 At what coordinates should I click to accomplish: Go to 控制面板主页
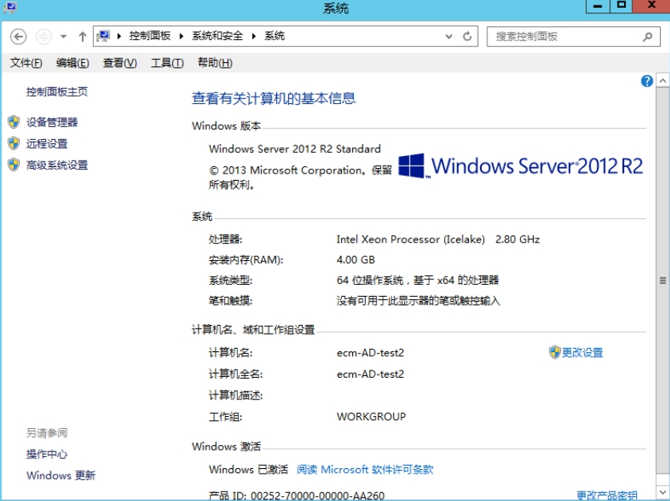pos(57,92)
